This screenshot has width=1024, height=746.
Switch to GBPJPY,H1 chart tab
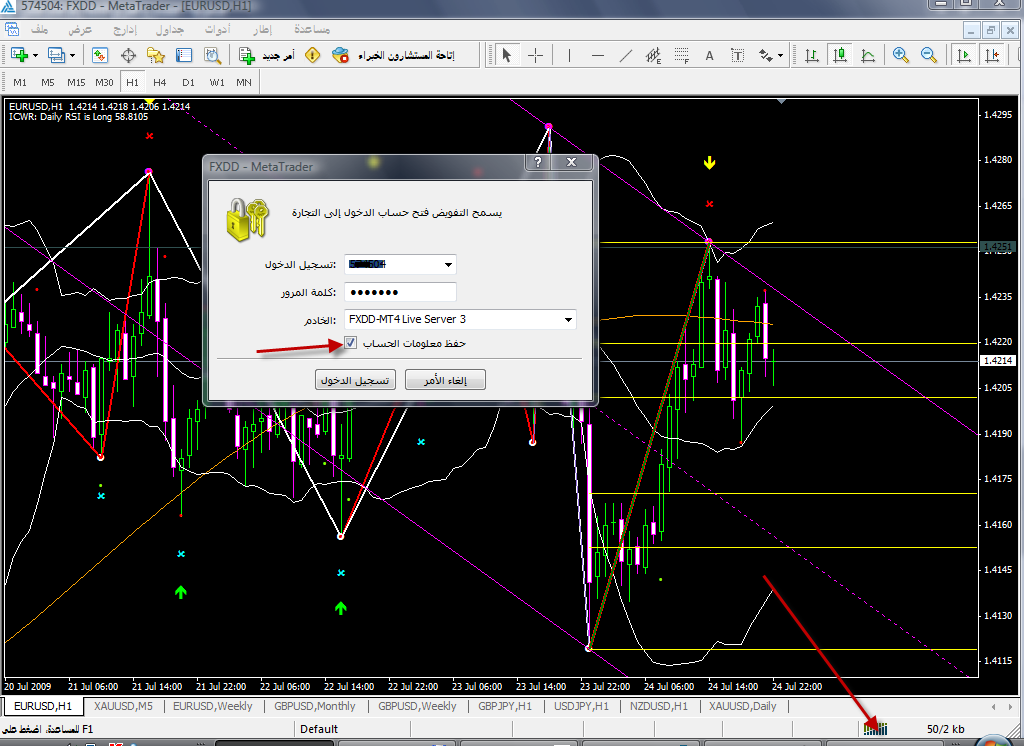(505, 706)
